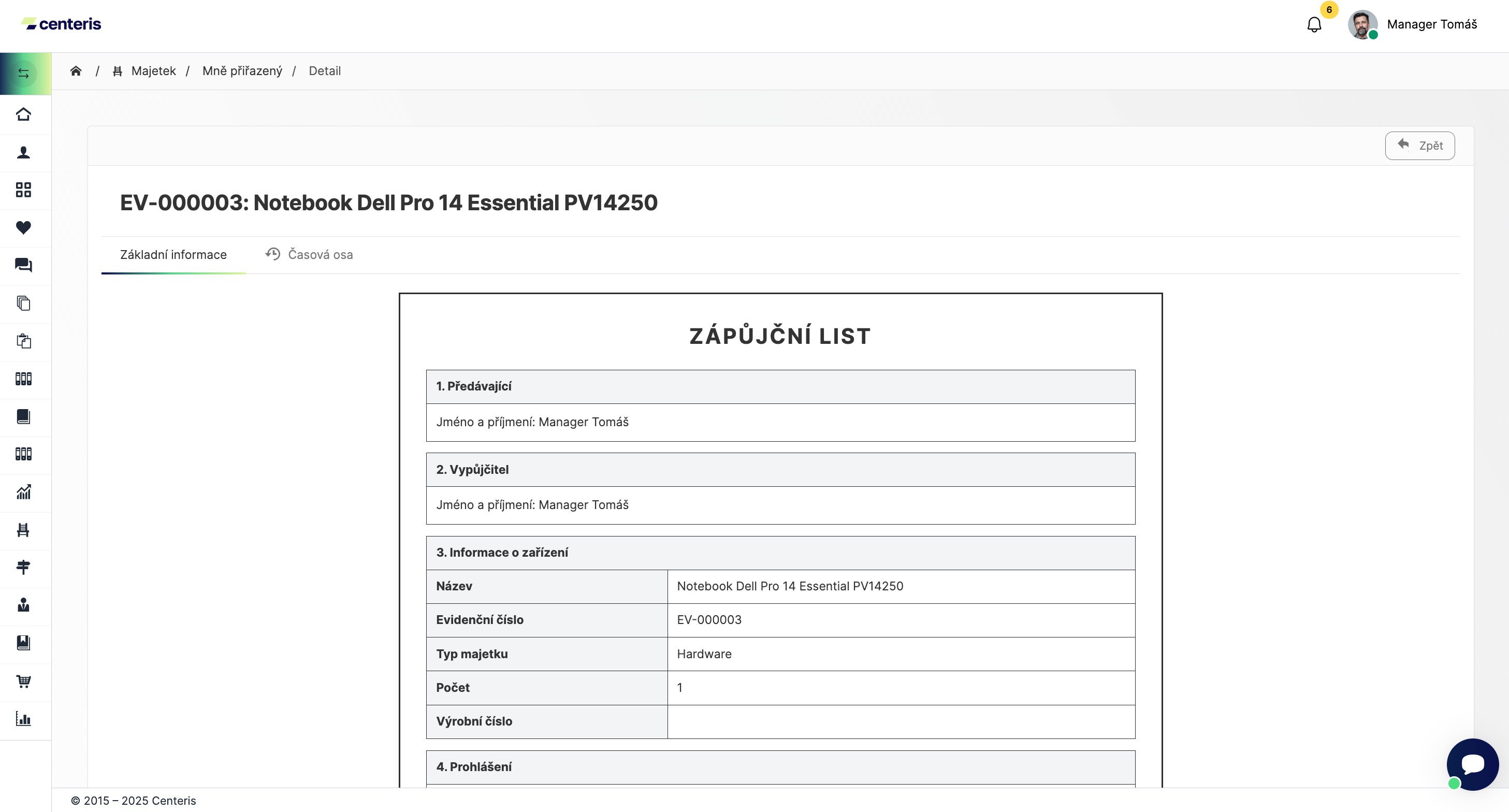Viewport: 1509px width, 812px height.
Task: Click the ZÁPŮJČNÍ LIST document title
Action: pos(780,336)
